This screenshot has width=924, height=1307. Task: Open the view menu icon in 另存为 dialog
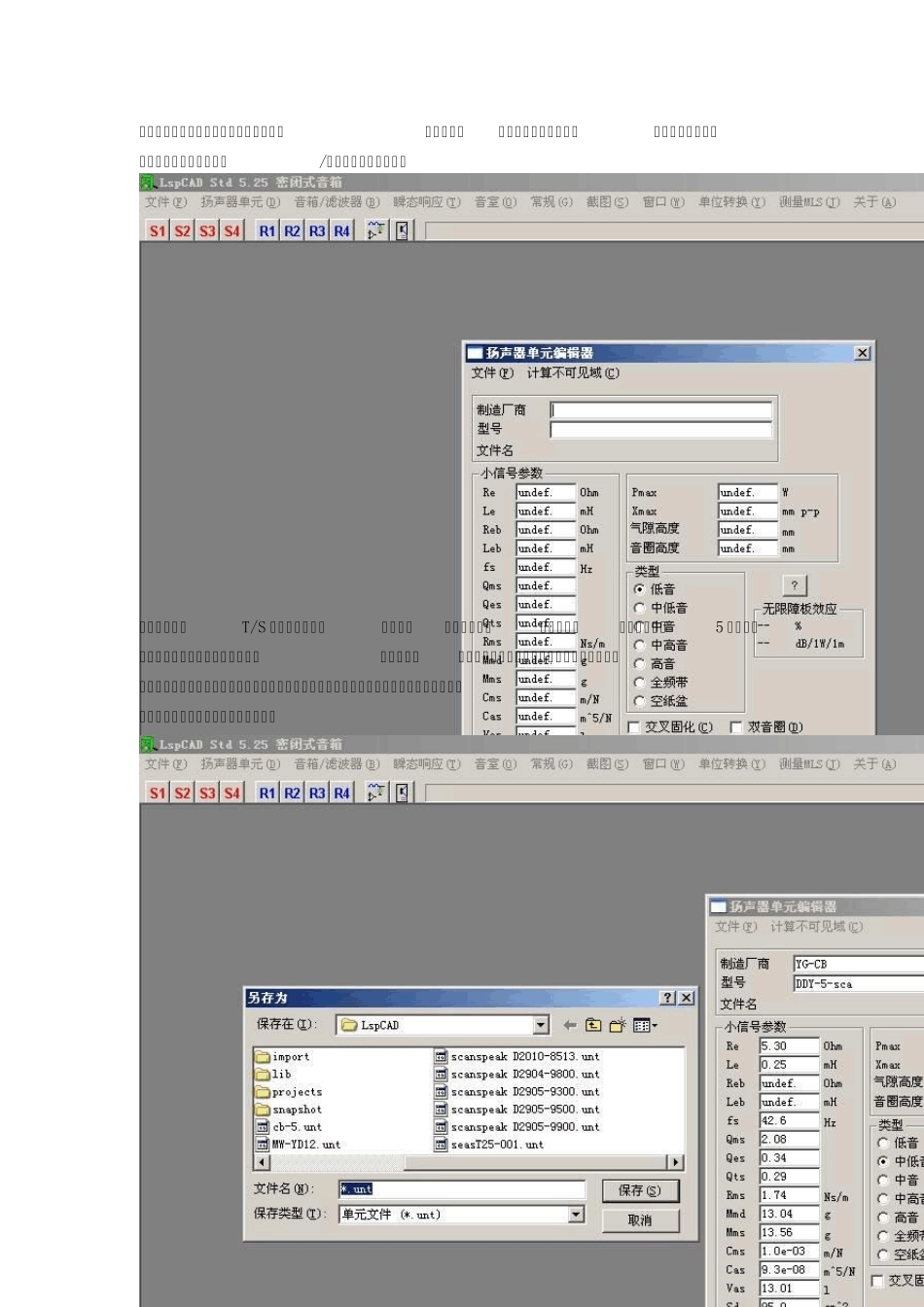pos(645,1025)
